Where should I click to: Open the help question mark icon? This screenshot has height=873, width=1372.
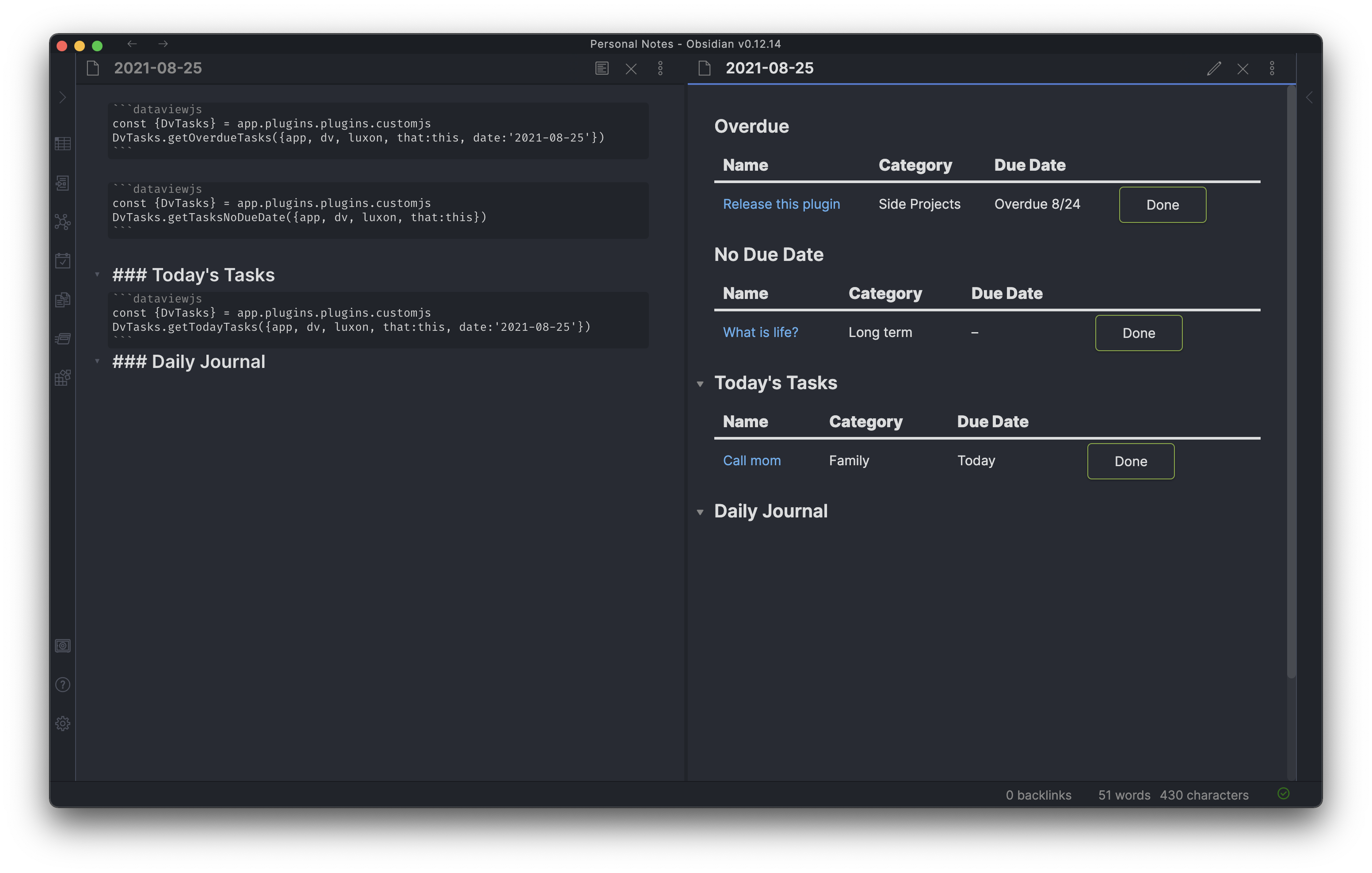63,684
